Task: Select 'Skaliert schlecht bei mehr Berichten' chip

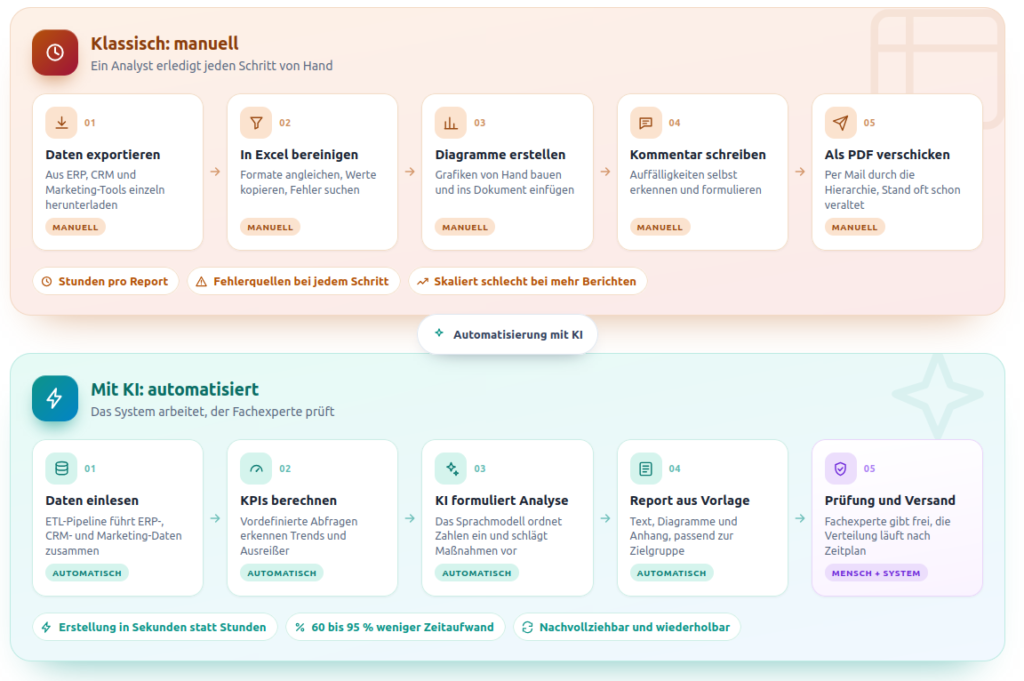Action: tap(528, 281)
